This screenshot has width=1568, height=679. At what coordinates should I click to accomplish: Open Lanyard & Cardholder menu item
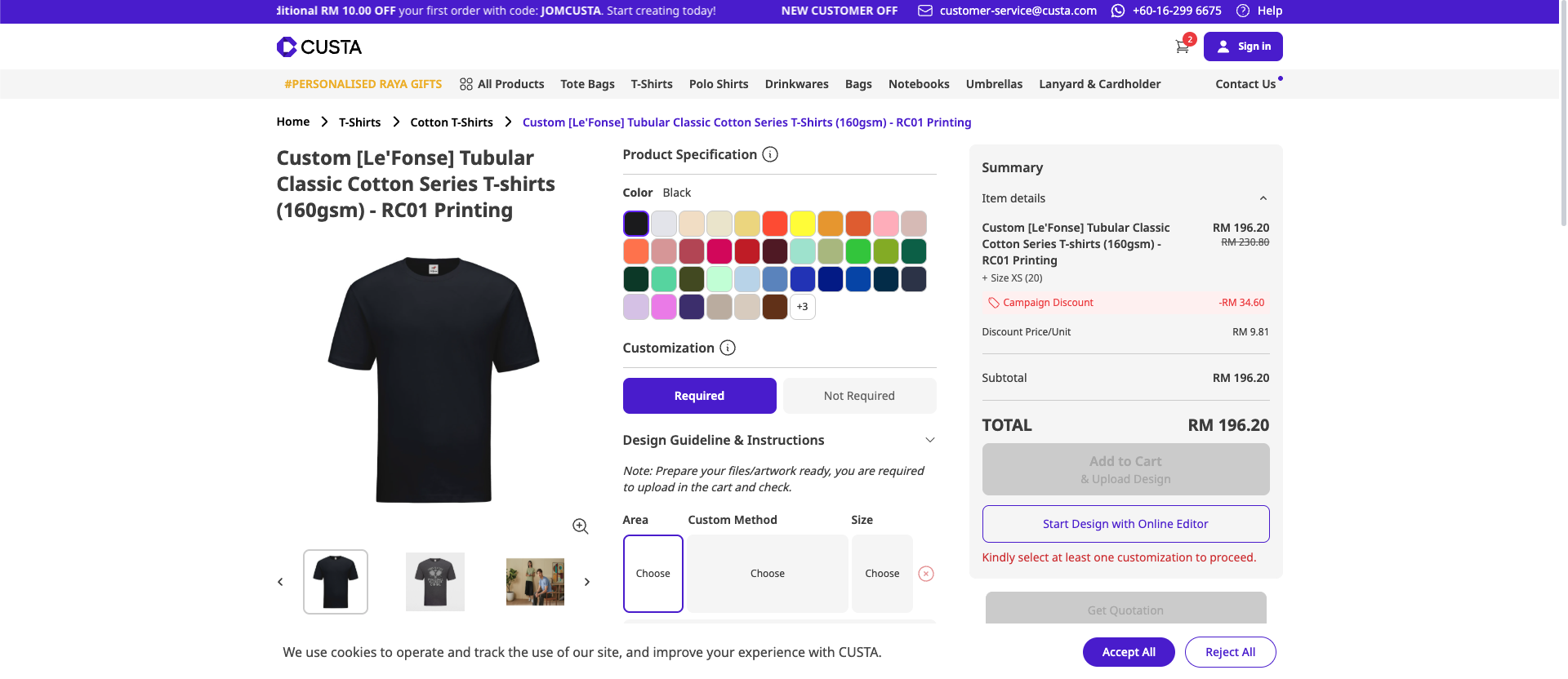point(1099,84)
